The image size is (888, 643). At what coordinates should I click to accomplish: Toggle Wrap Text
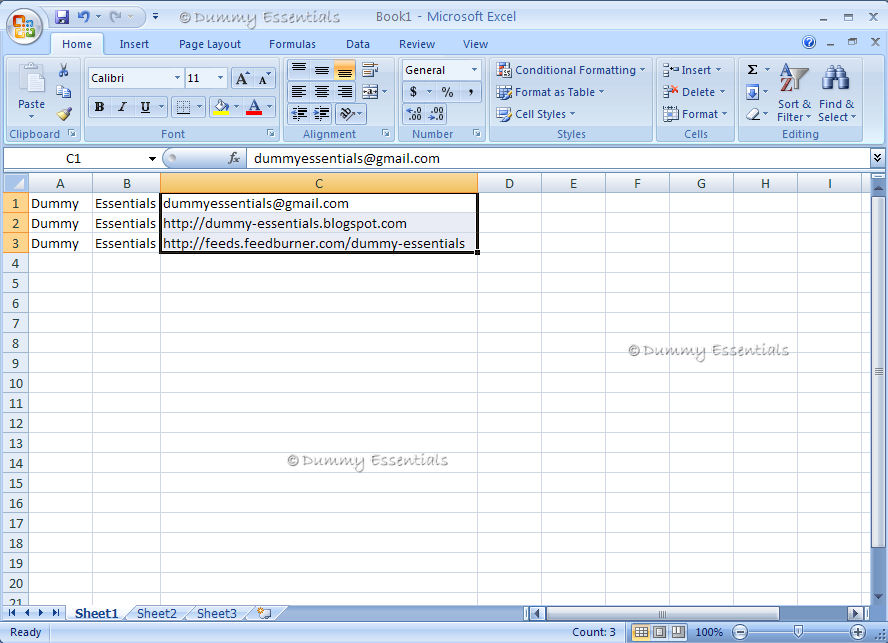click(x=370, y=70)
